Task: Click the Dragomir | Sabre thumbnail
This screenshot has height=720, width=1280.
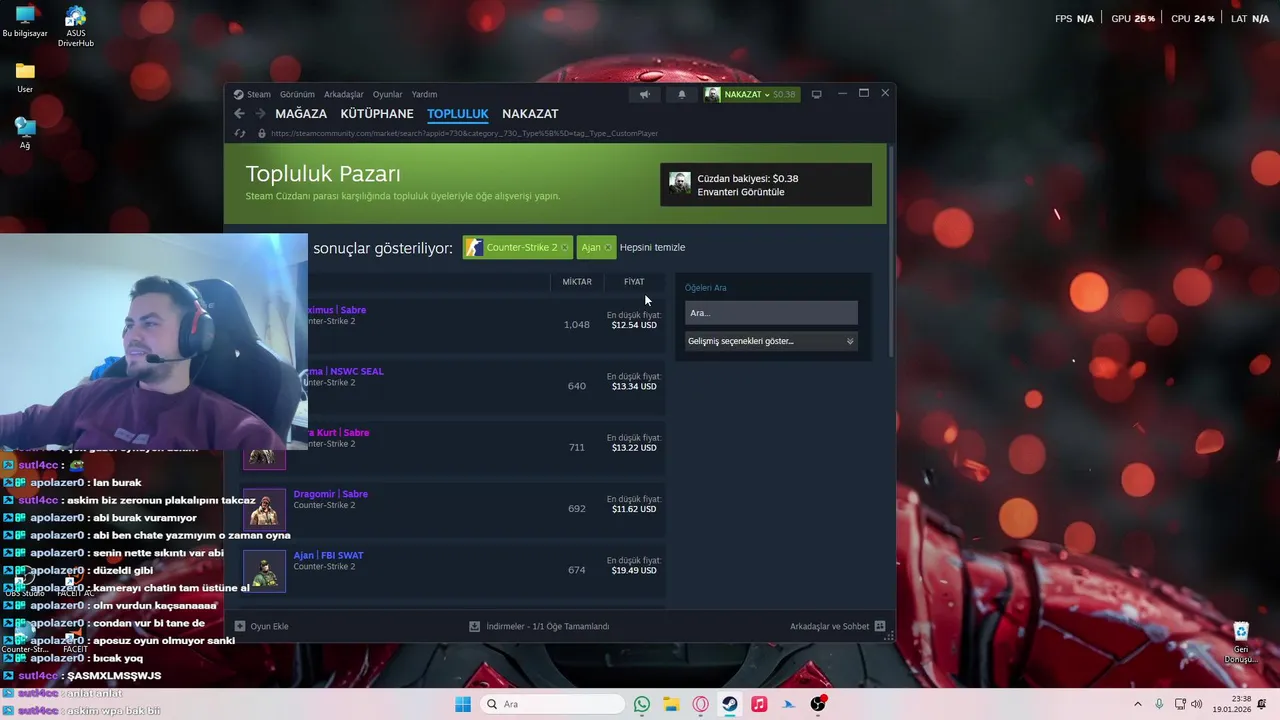Action: (265, 509)
